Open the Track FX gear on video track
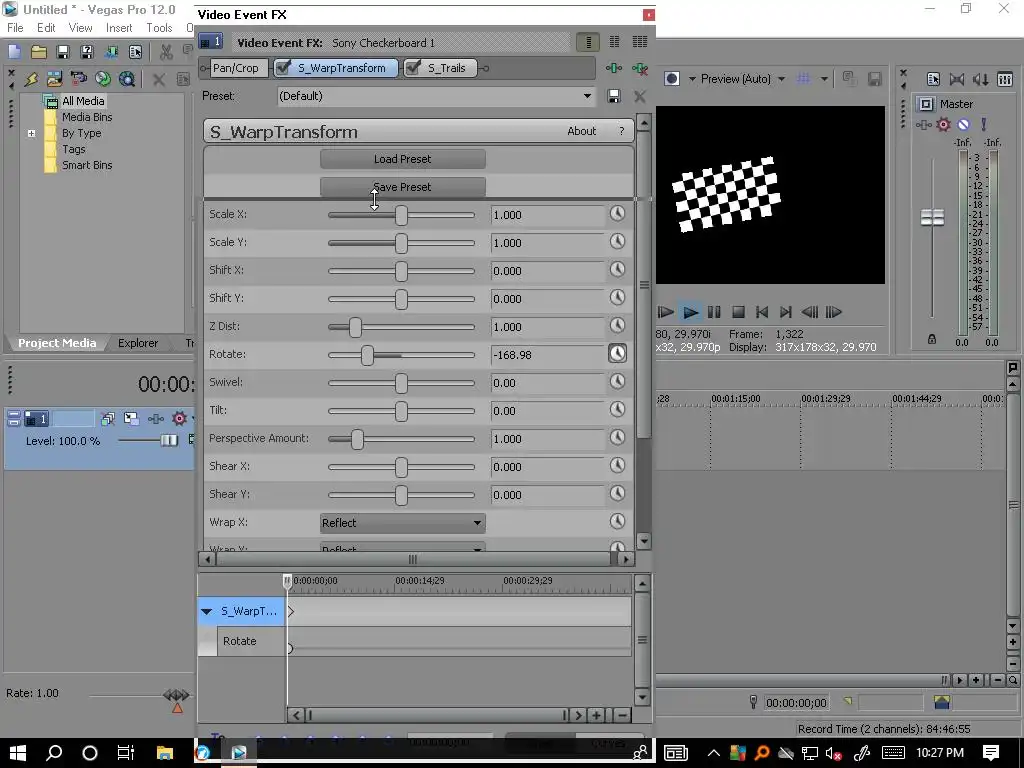Screen dimensions: 1024x768 tap(180, 418)
